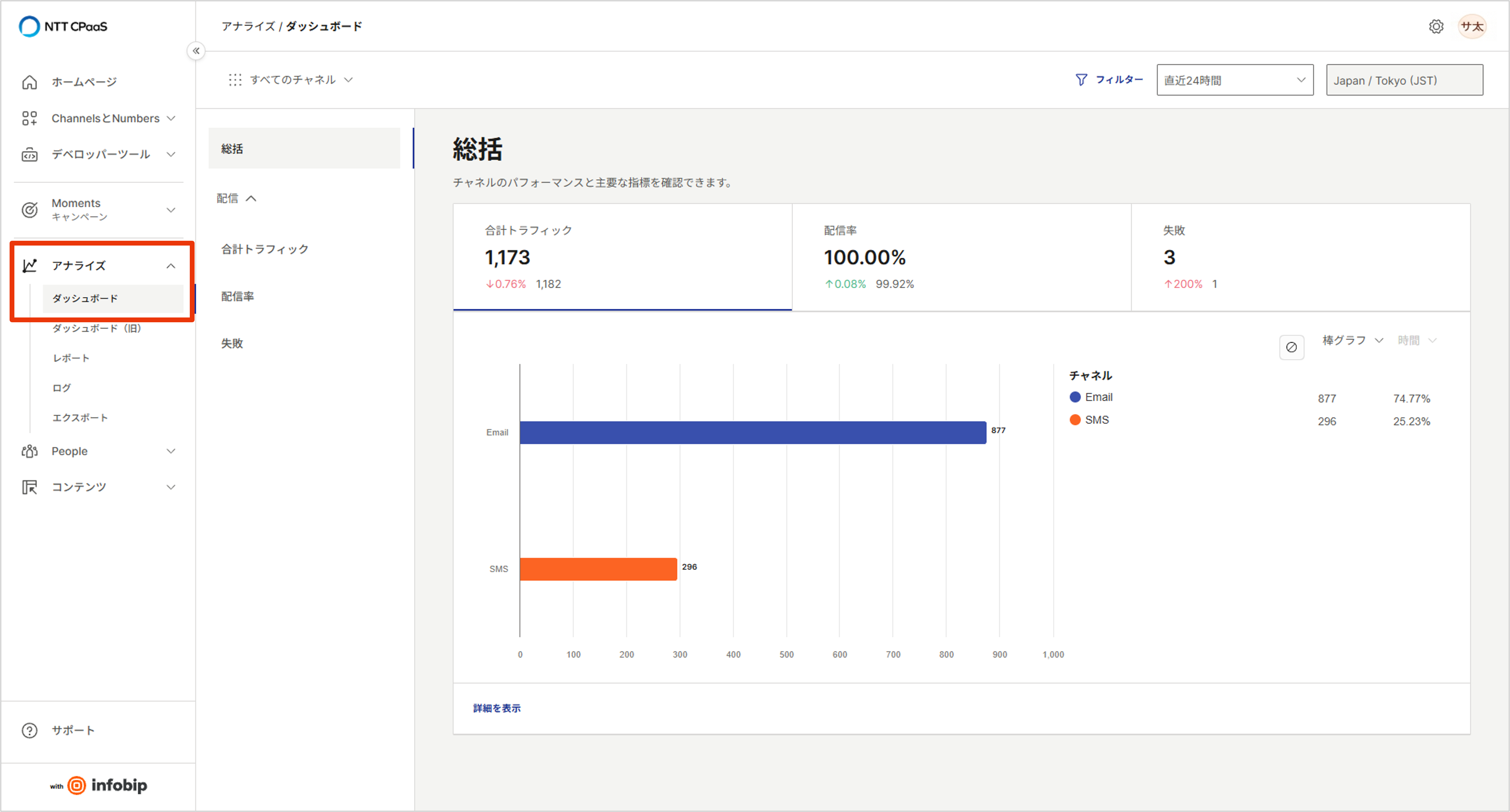Image resolution: width=1510 pixels, height=812 pixels.
Task: Click the blue Email bar in chart
Action: 753,433
